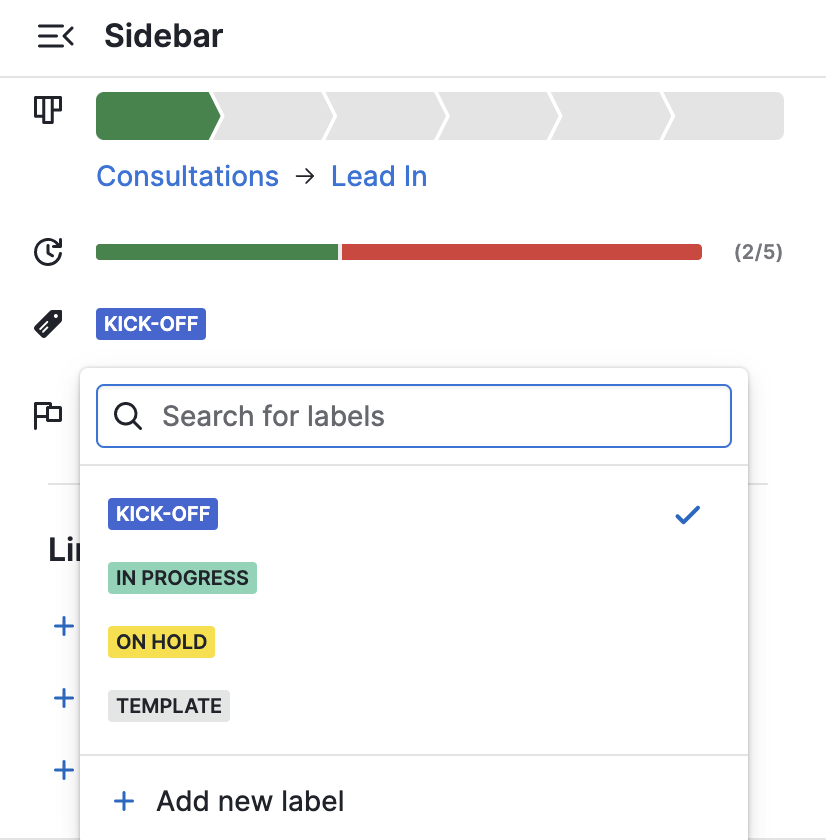The height and width of the screenshot is (840, 826).
Task: Click the Lead In stage link
Action: coord(378,176)
